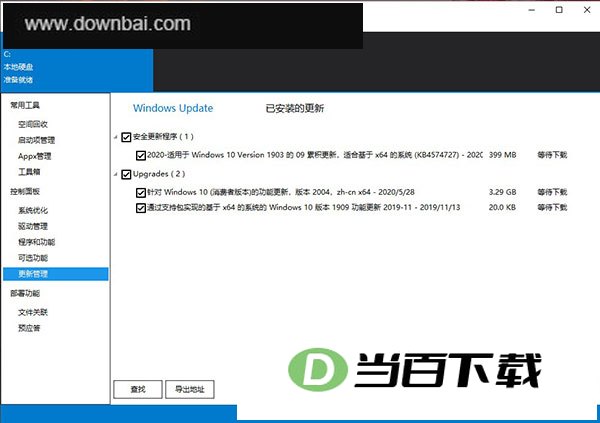
Task: Uncheck the KB4574727 cumulative update checkbox
Action: 140,155
